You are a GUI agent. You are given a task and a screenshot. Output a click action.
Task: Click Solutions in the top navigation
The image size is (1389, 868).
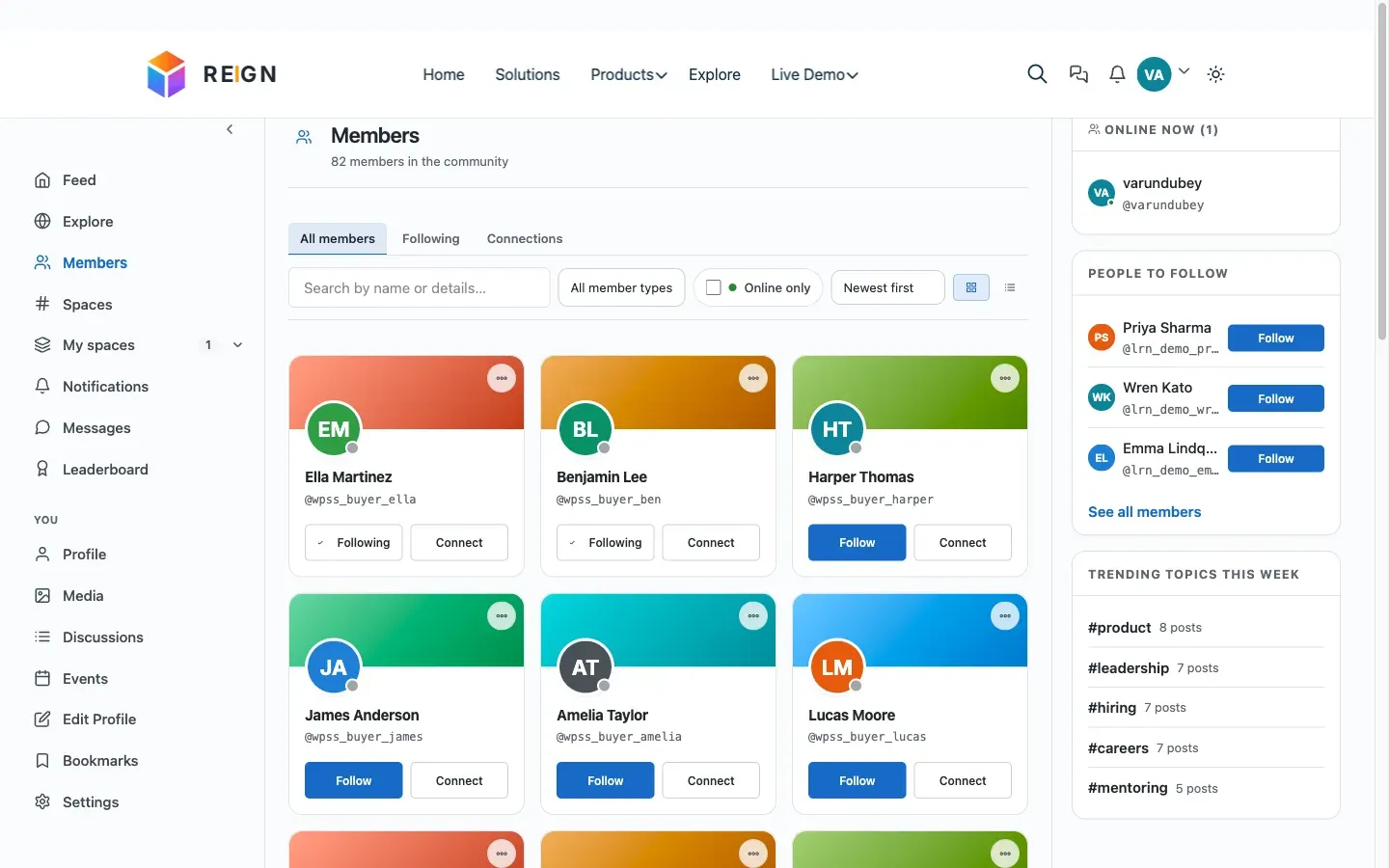(x=528, y=74)
